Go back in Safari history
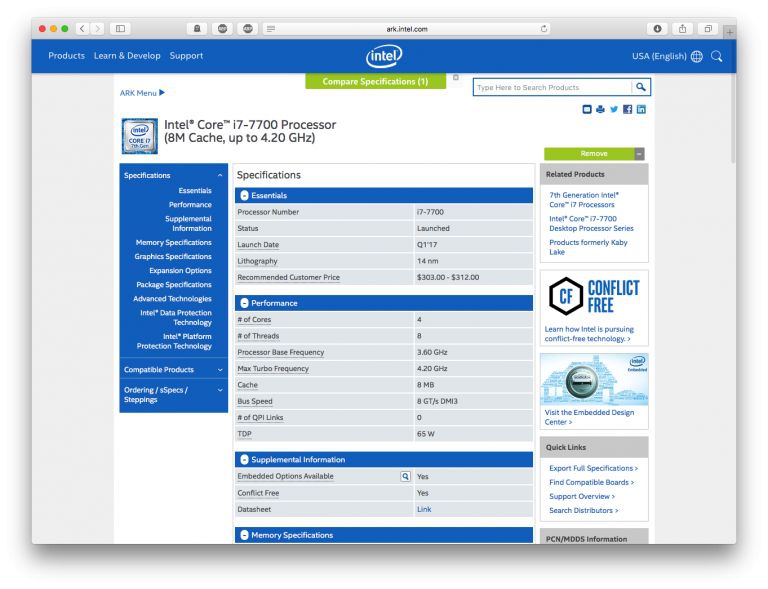 (82, 29)
